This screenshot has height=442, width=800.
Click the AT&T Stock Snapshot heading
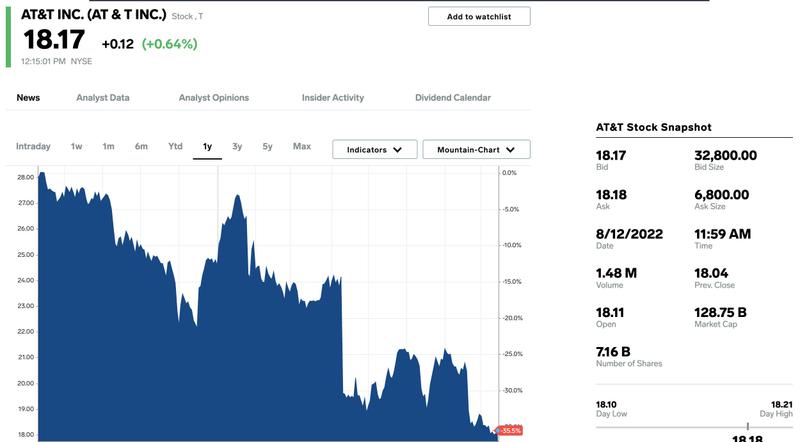(x=654, y=127)
